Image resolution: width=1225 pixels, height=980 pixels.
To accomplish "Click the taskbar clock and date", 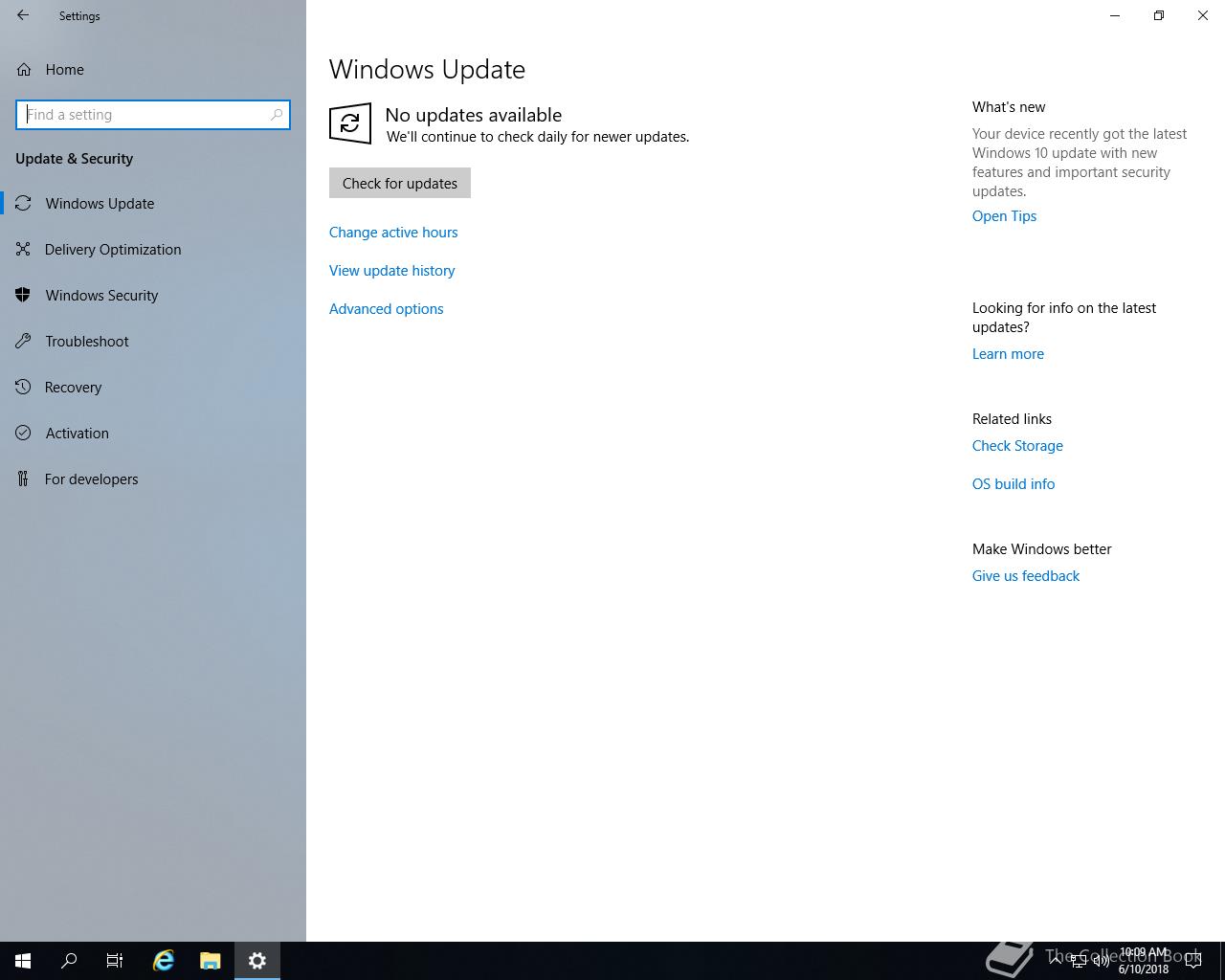I will [x=1144, y=961].
